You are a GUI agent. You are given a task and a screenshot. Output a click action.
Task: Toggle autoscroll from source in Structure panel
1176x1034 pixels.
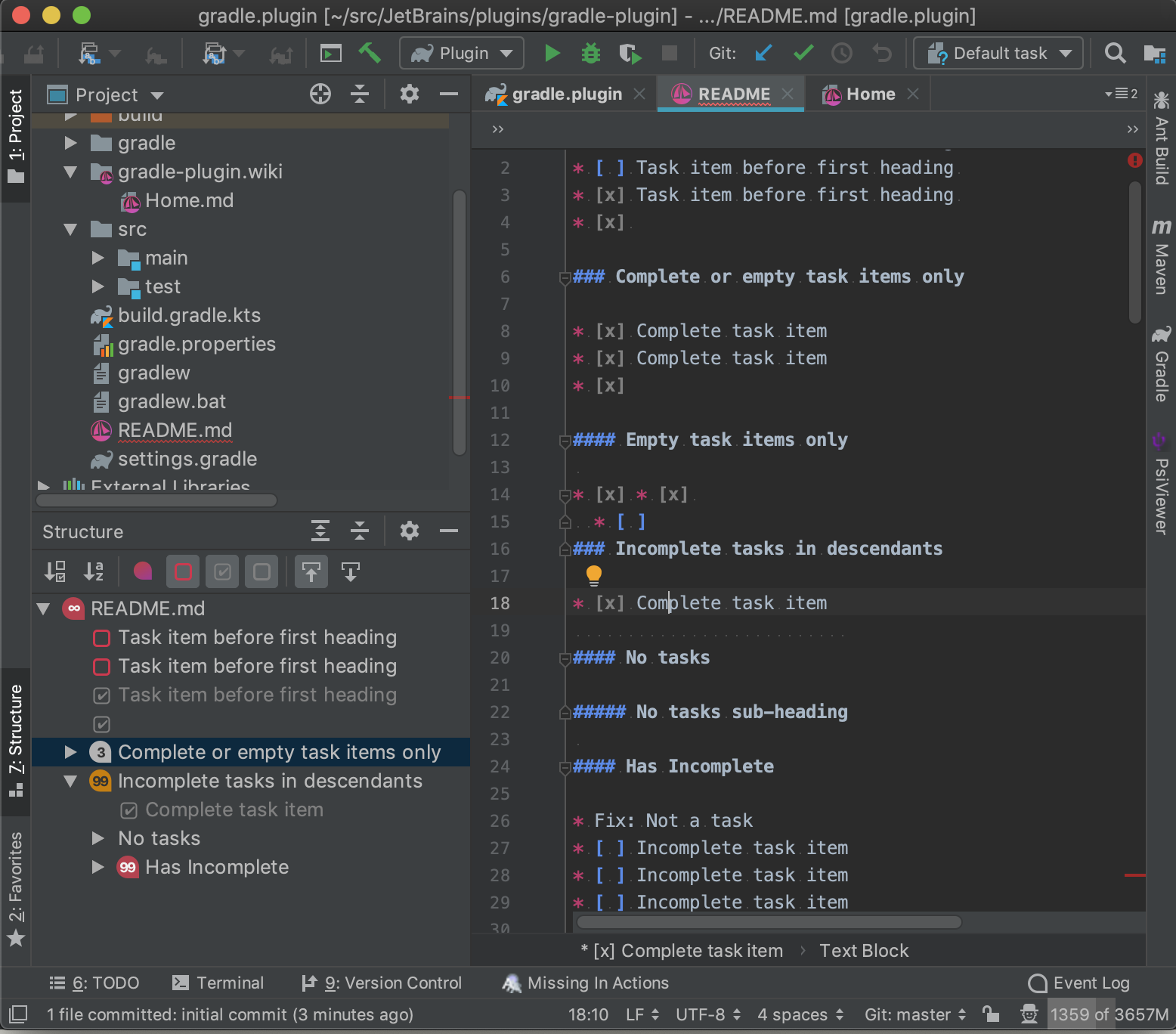[x=311, y=571]
